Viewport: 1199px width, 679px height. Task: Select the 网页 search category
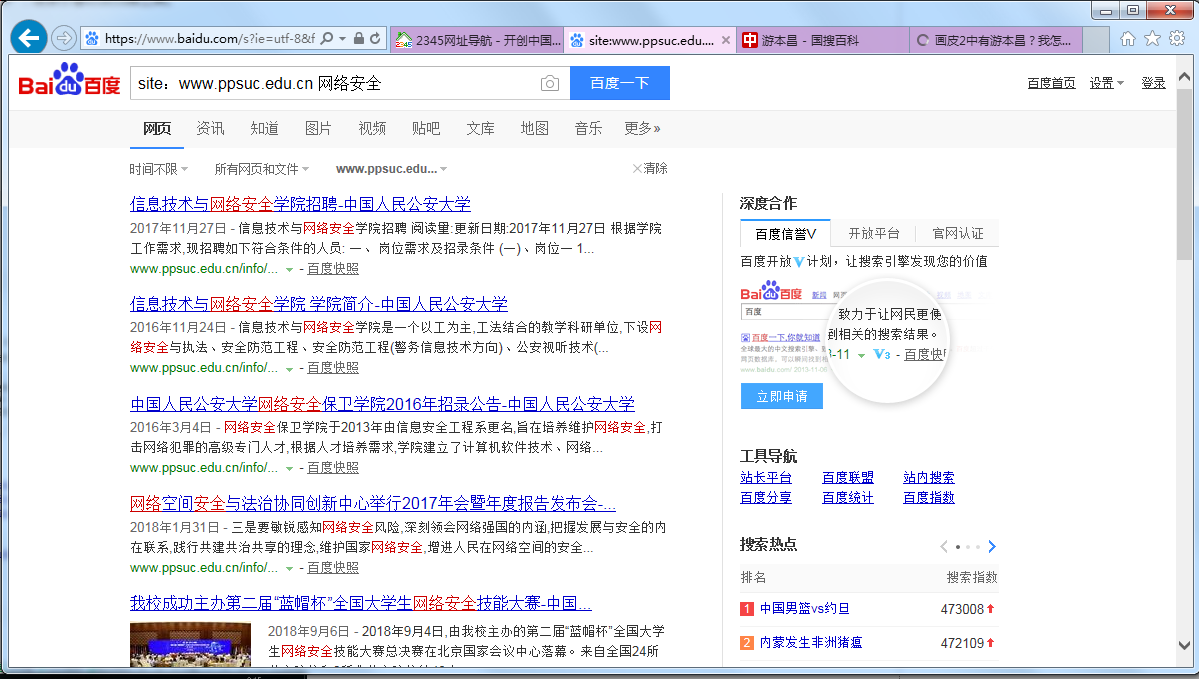157,128
